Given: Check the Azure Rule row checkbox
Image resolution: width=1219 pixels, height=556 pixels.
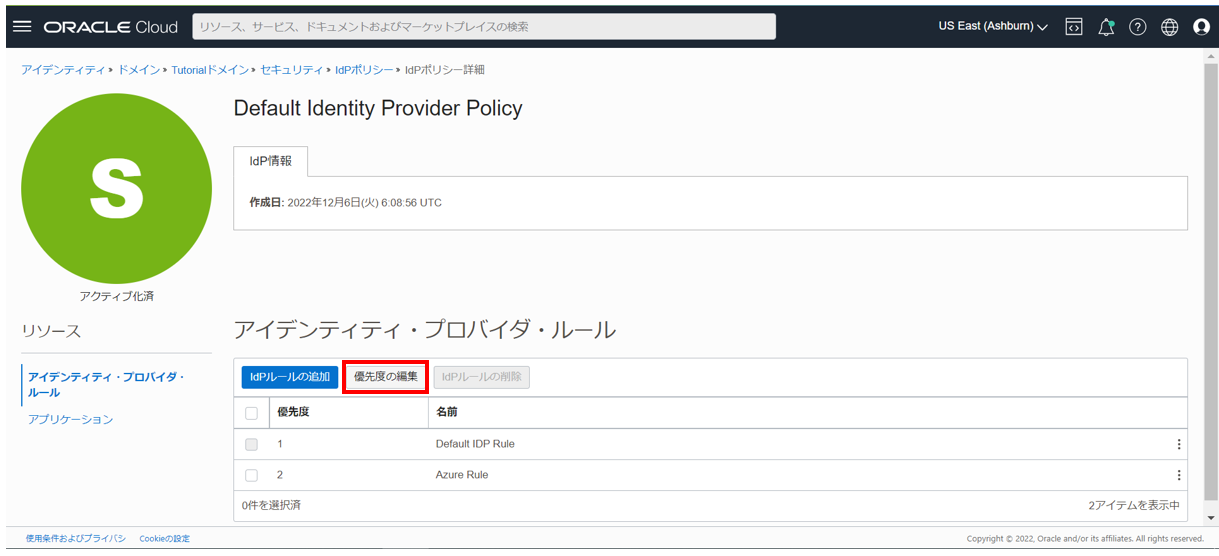Looking at the screenshot, I should pos(251,475).
